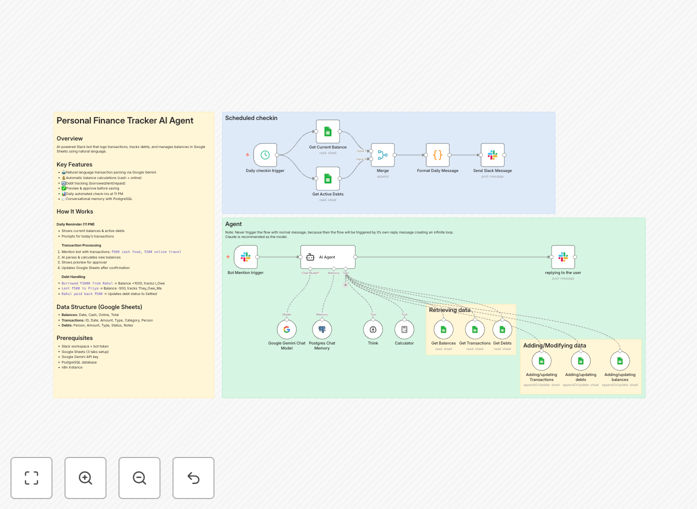This screenshot has width=697, height=509.
Task: Select the Merge node
Action: 383,155
